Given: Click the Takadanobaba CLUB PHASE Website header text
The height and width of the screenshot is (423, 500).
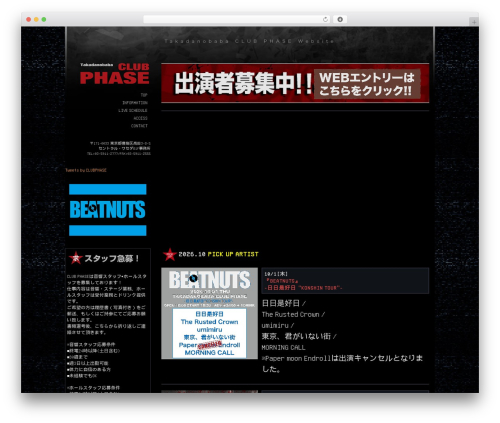Looking at the screenshot, I should point(249,41).
